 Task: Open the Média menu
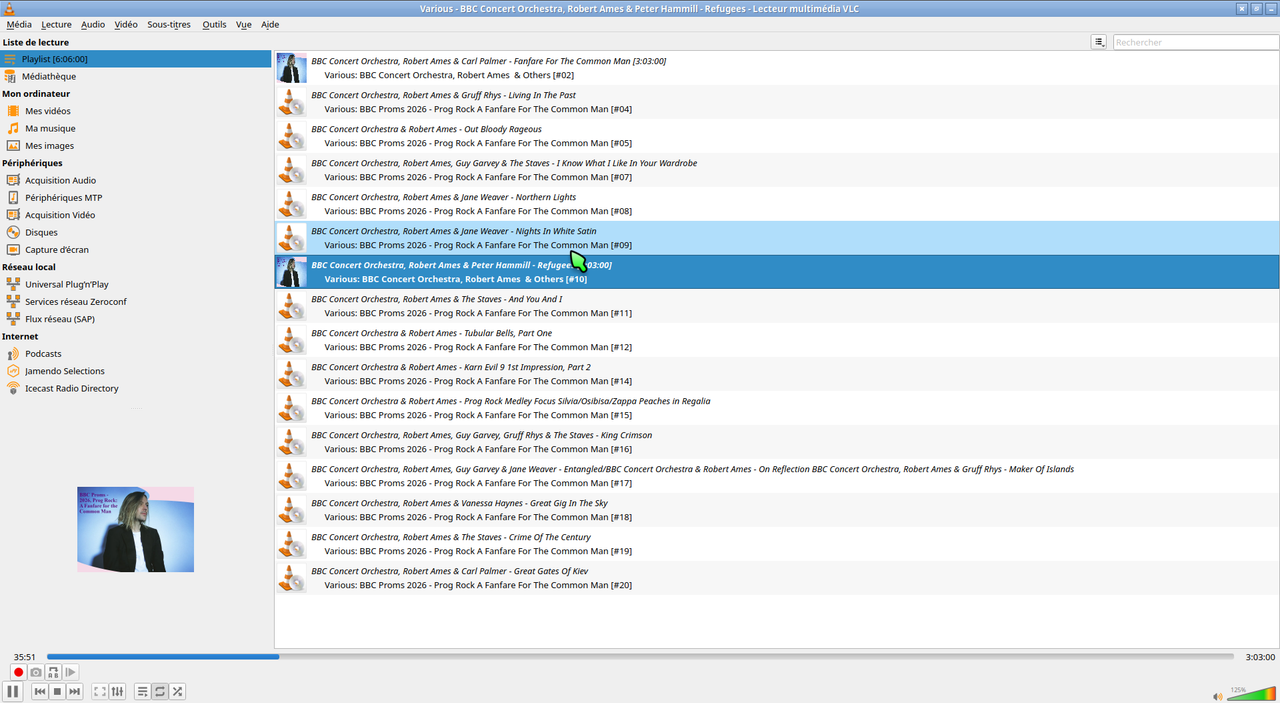click(19, 24)
